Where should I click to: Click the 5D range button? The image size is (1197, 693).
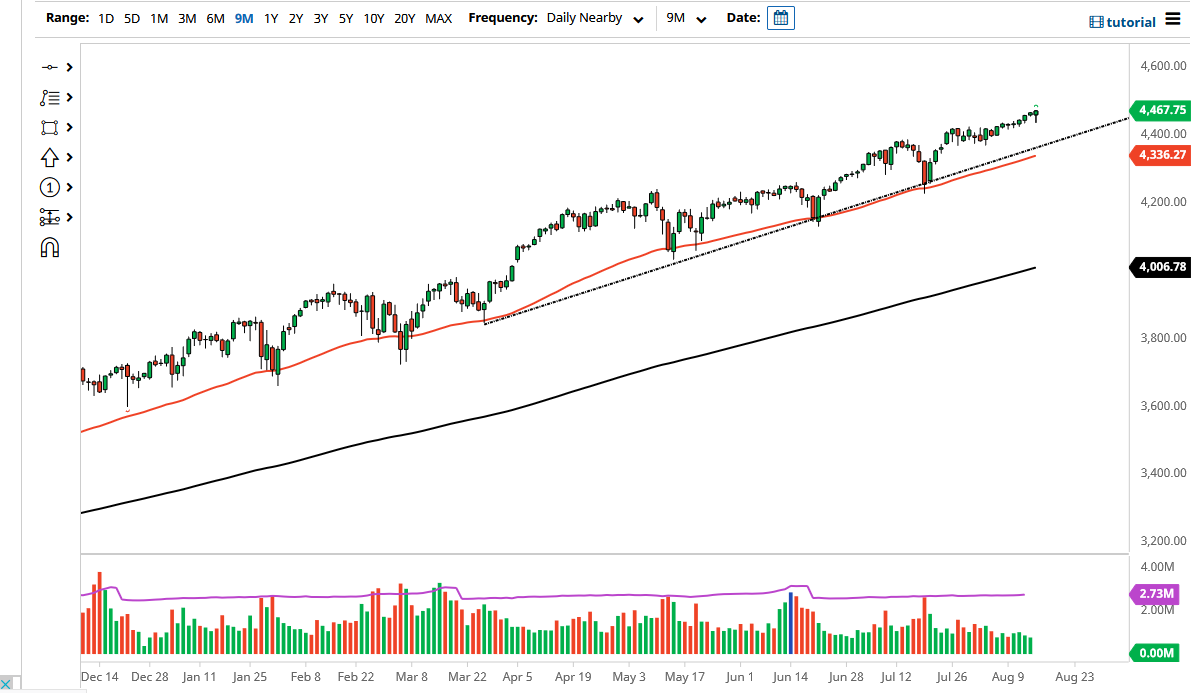coord(131,18)
